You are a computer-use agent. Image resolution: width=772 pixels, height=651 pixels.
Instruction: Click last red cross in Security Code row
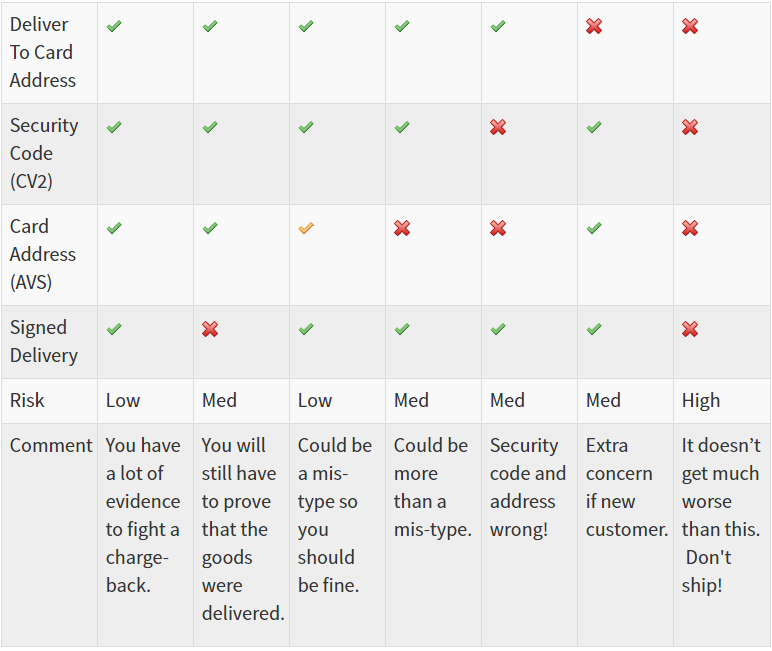[690, 127]
